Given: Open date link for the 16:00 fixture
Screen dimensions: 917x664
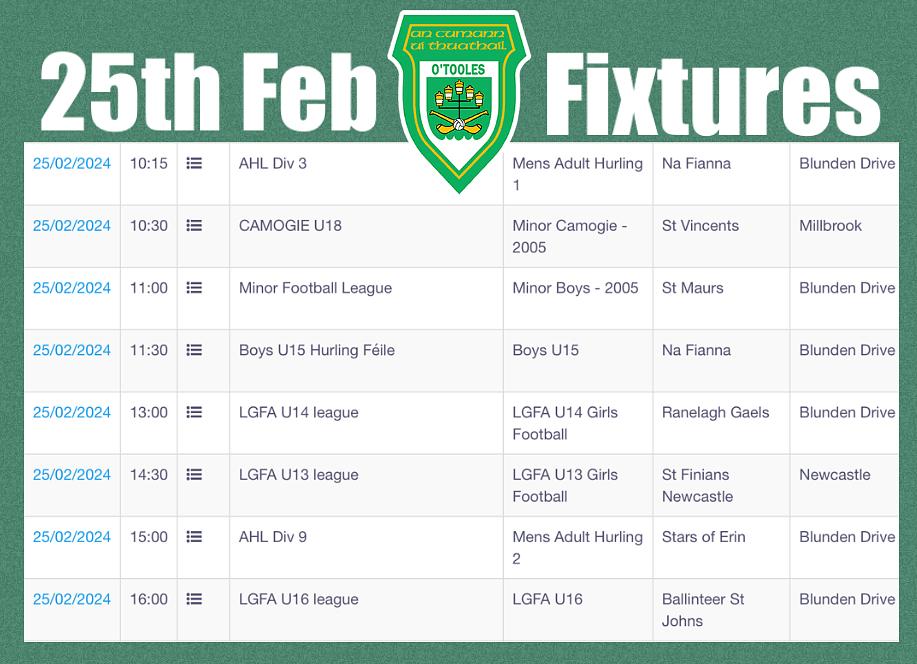Looking at the screenshot, I should click(x=71, y=599).
